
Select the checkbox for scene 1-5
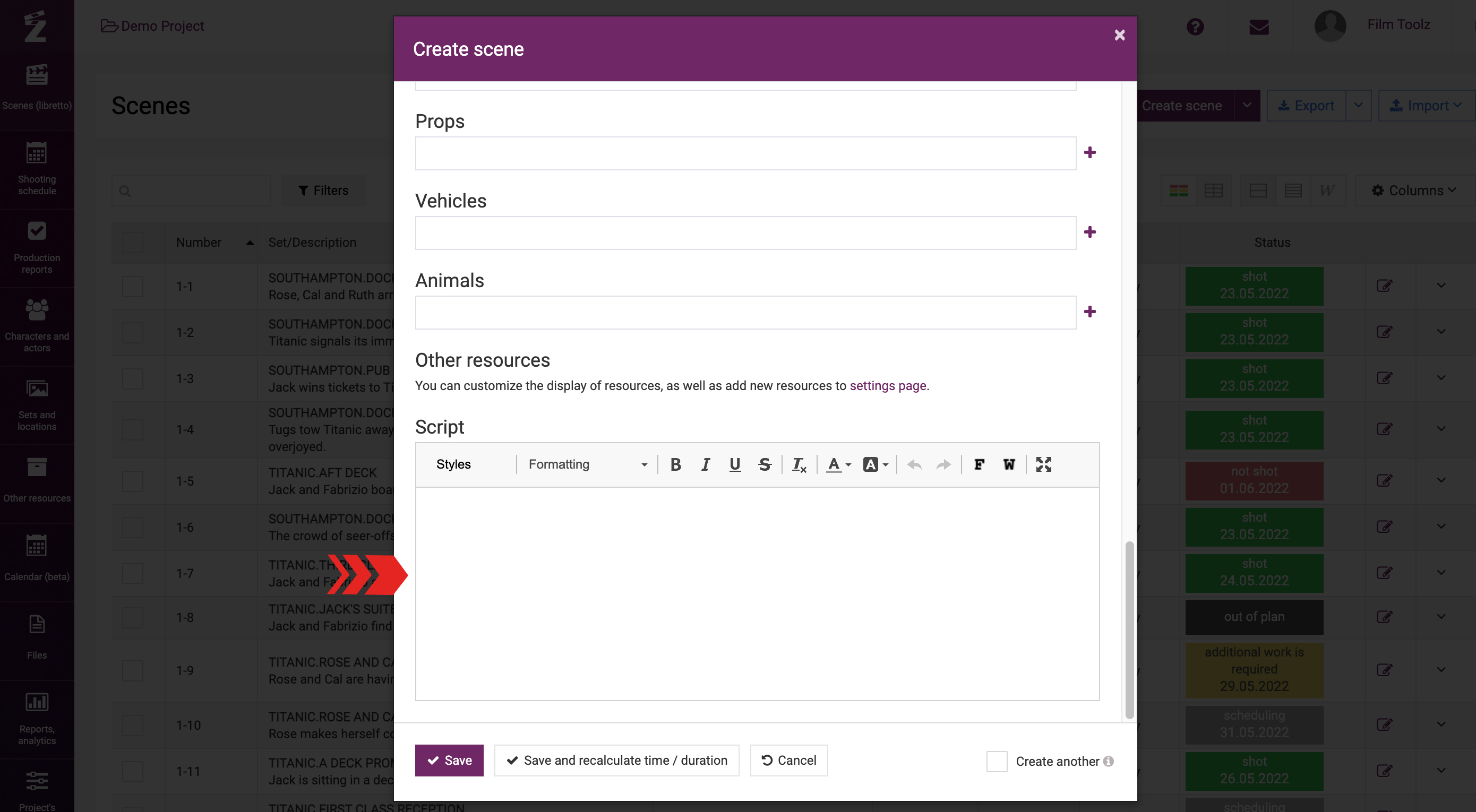pyautogui.click(x=132, y=481)
